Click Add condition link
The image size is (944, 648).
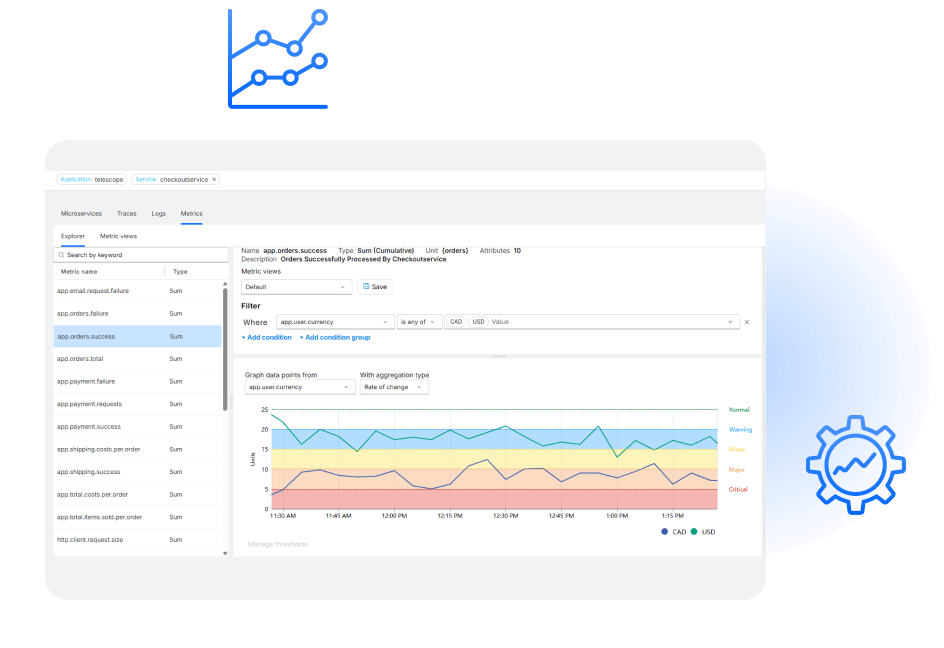click(267, 338)
